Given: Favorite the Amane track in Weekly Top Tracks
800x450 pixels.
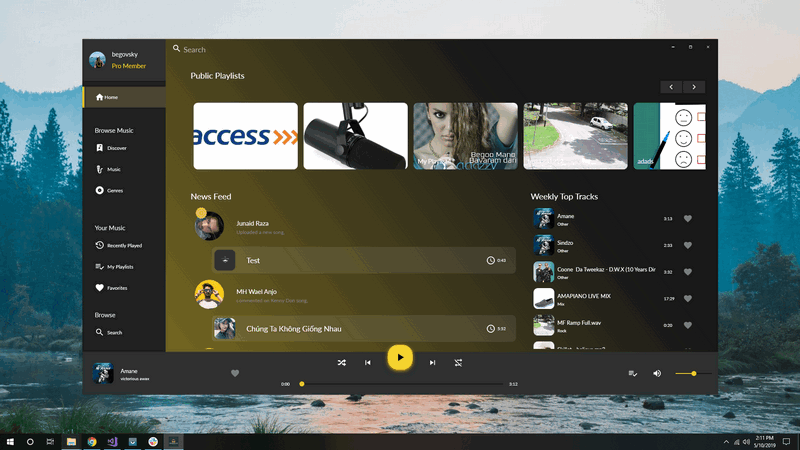Looking at the screenshot, I should tap(688, 218).
